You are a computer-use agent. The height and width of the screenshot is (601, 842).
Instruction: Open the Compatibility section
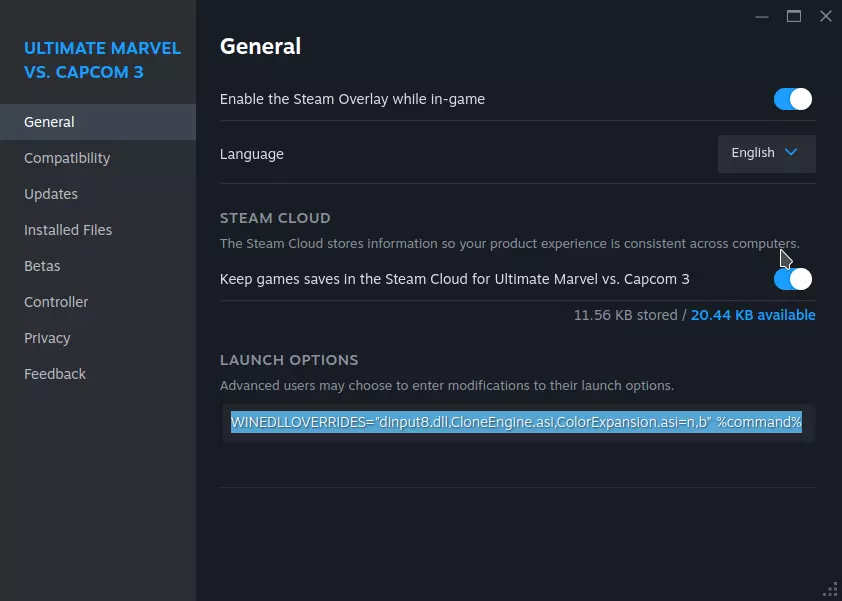[98, 158]
